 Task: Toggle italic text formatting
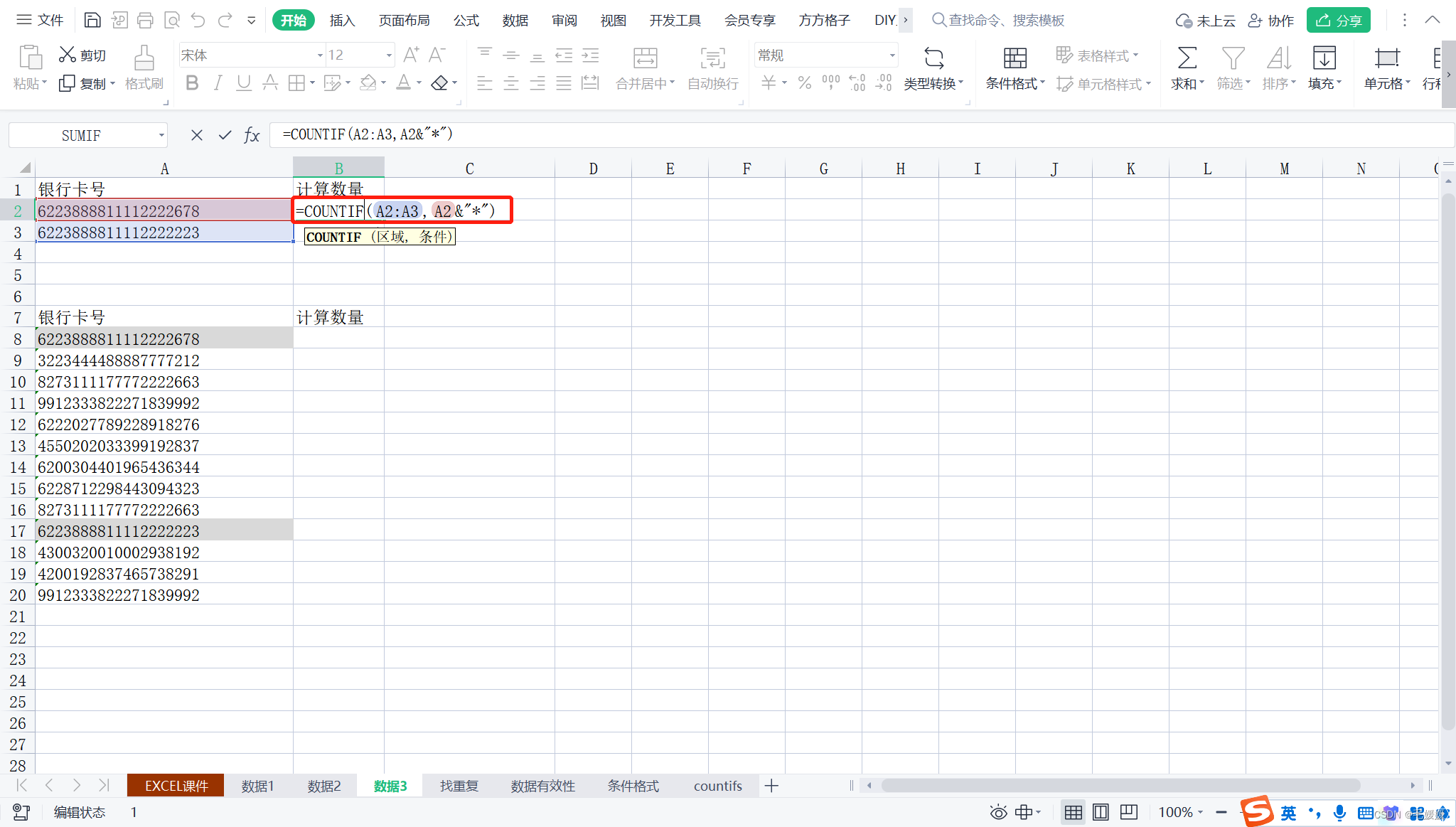pos(218,83)
